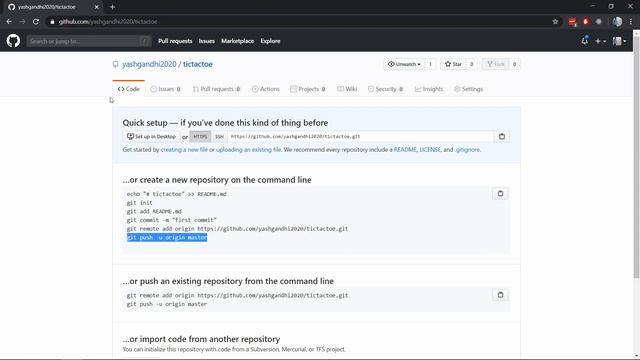Click the git init command line
Screen dimensions: 640x360
tap(140, 203)
